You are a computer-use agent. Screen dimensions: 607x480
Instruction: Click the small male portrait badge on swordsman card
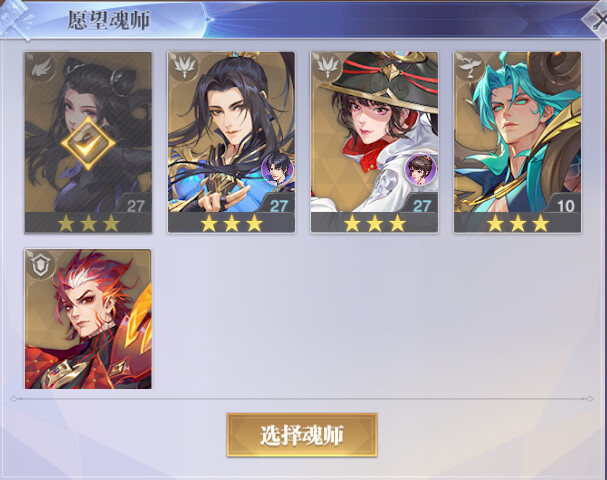tap(277, 169)
